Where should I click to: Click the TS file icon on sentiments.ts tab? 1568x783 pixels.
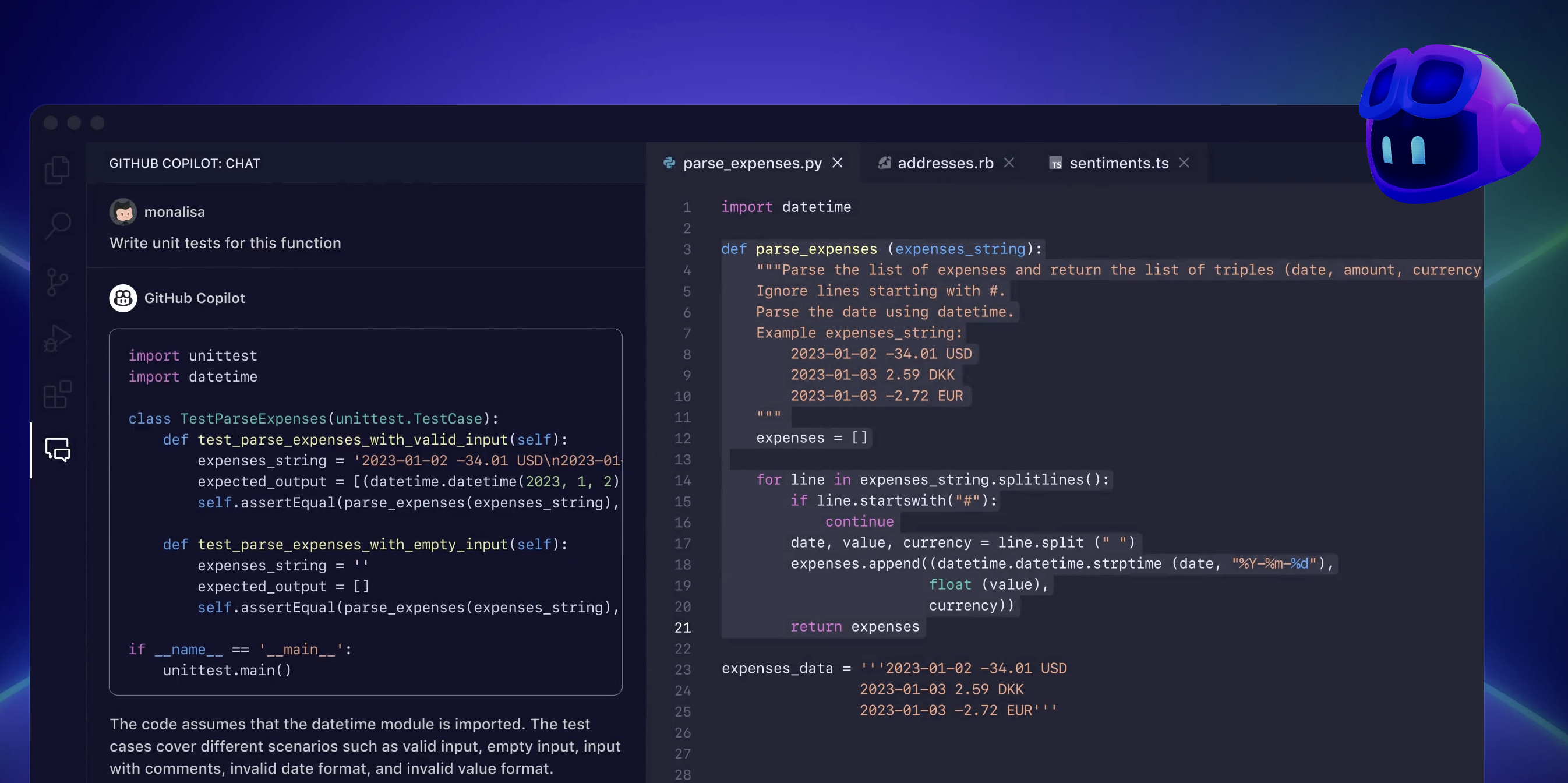point(1055,163)
